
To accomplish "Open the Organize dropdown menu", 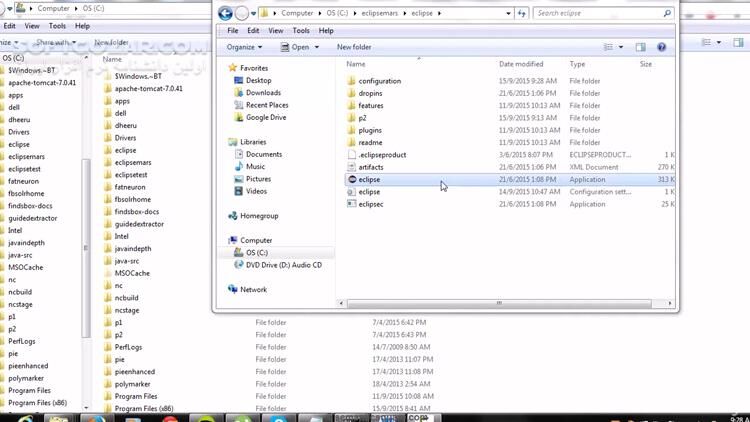I will (x=244, y=47).
